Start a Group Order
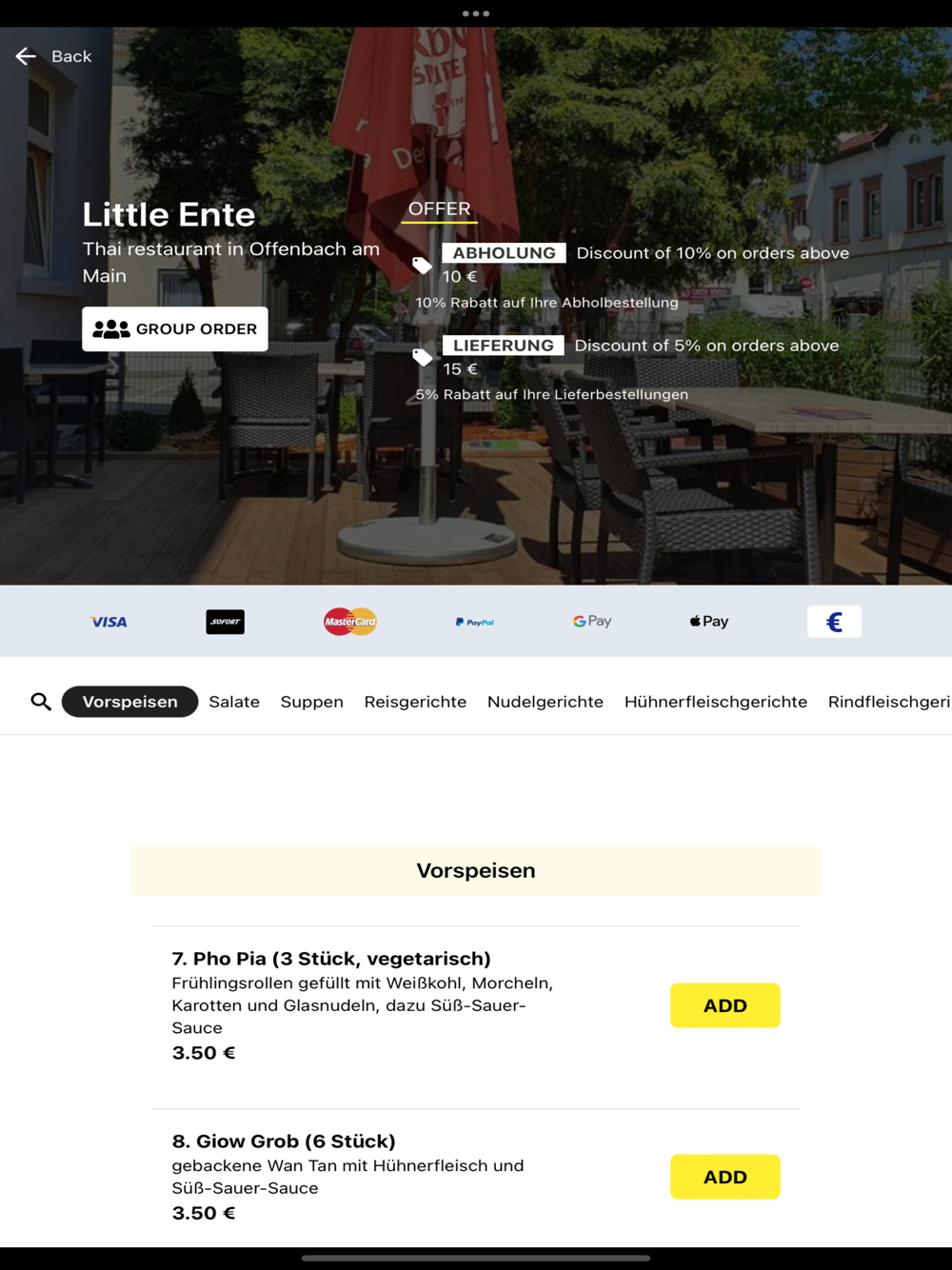The height and width of the screenshot is (1270, 952). 175,328
